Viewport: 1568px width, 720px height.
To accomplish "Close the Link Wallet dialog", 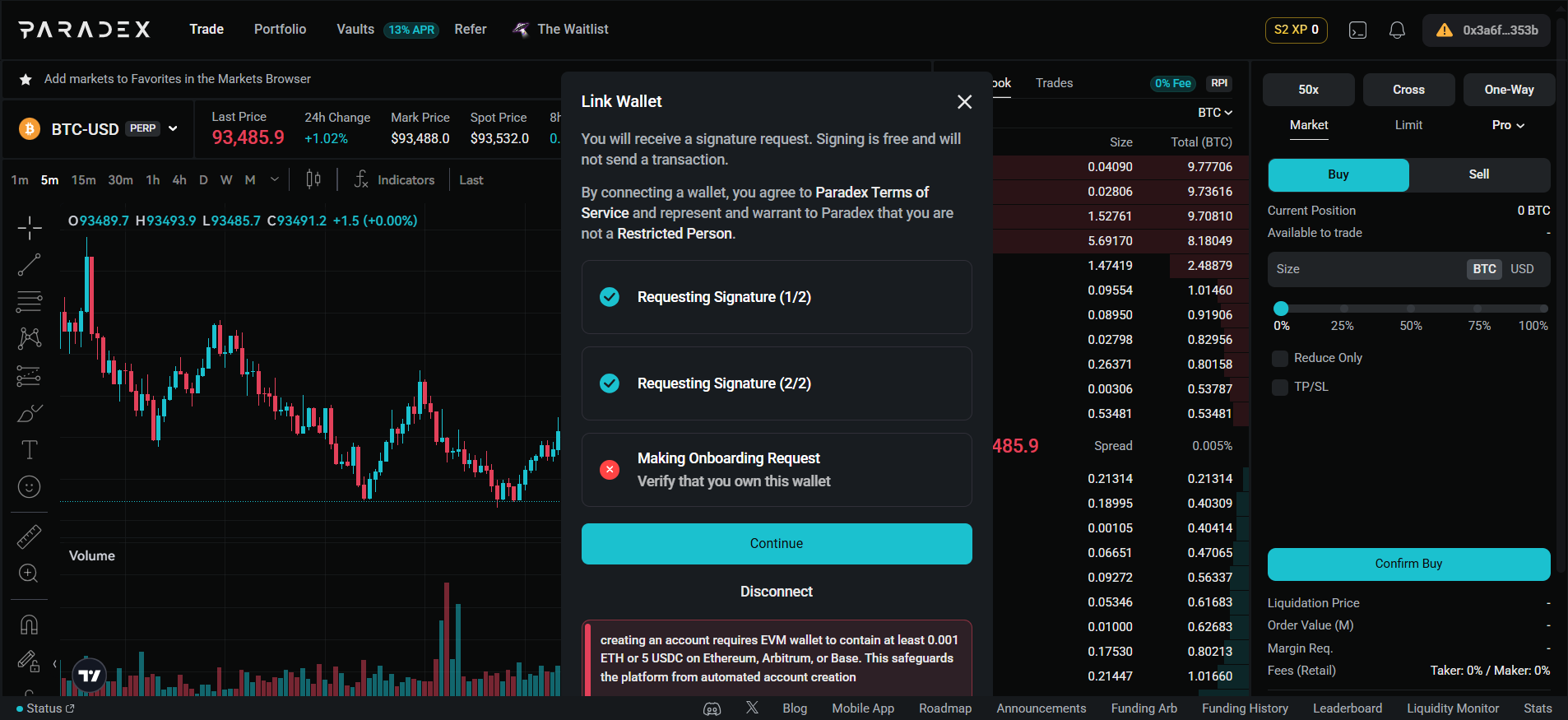I will point(964,101).
